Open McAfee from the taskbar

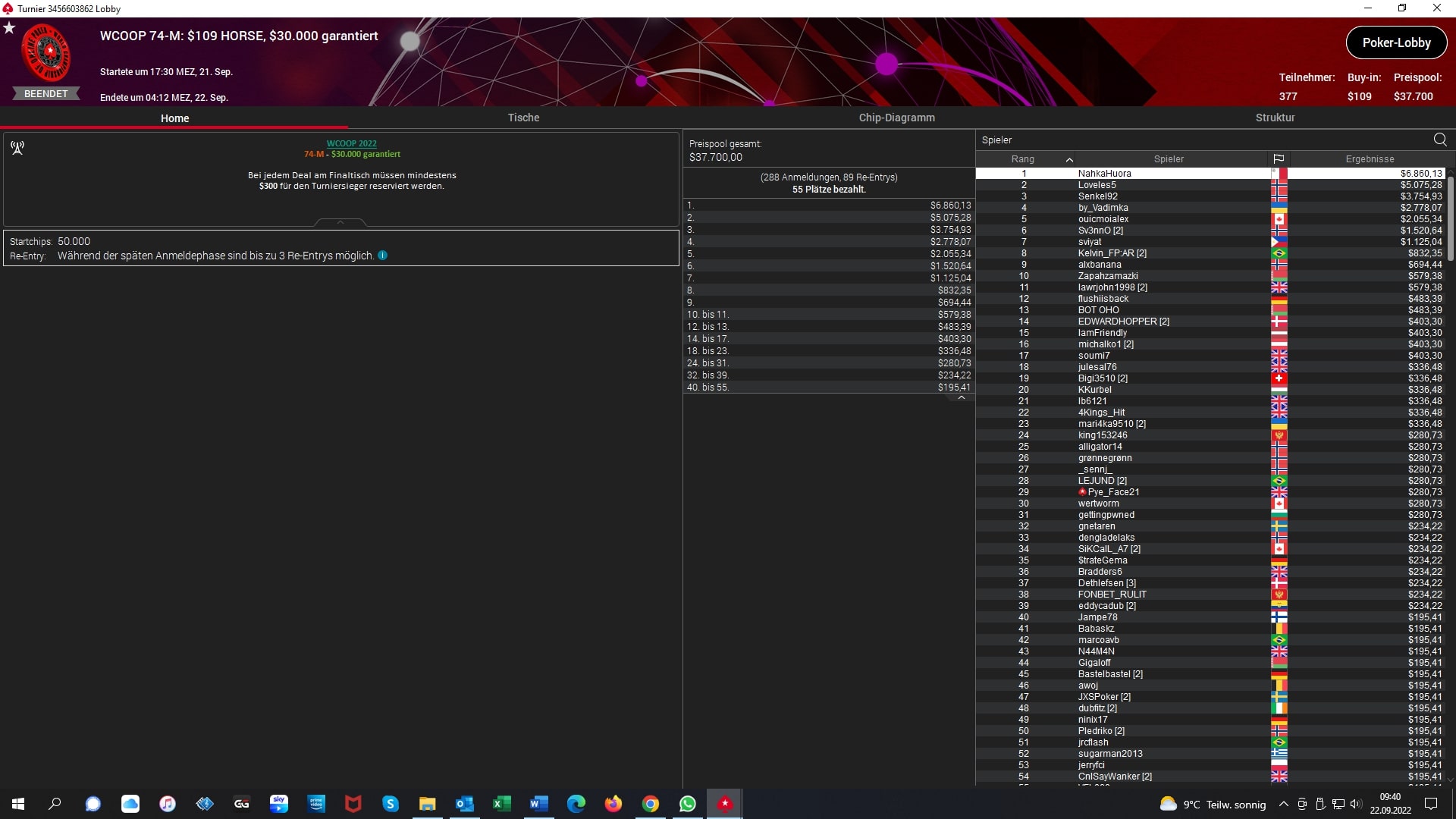[353, 804]
